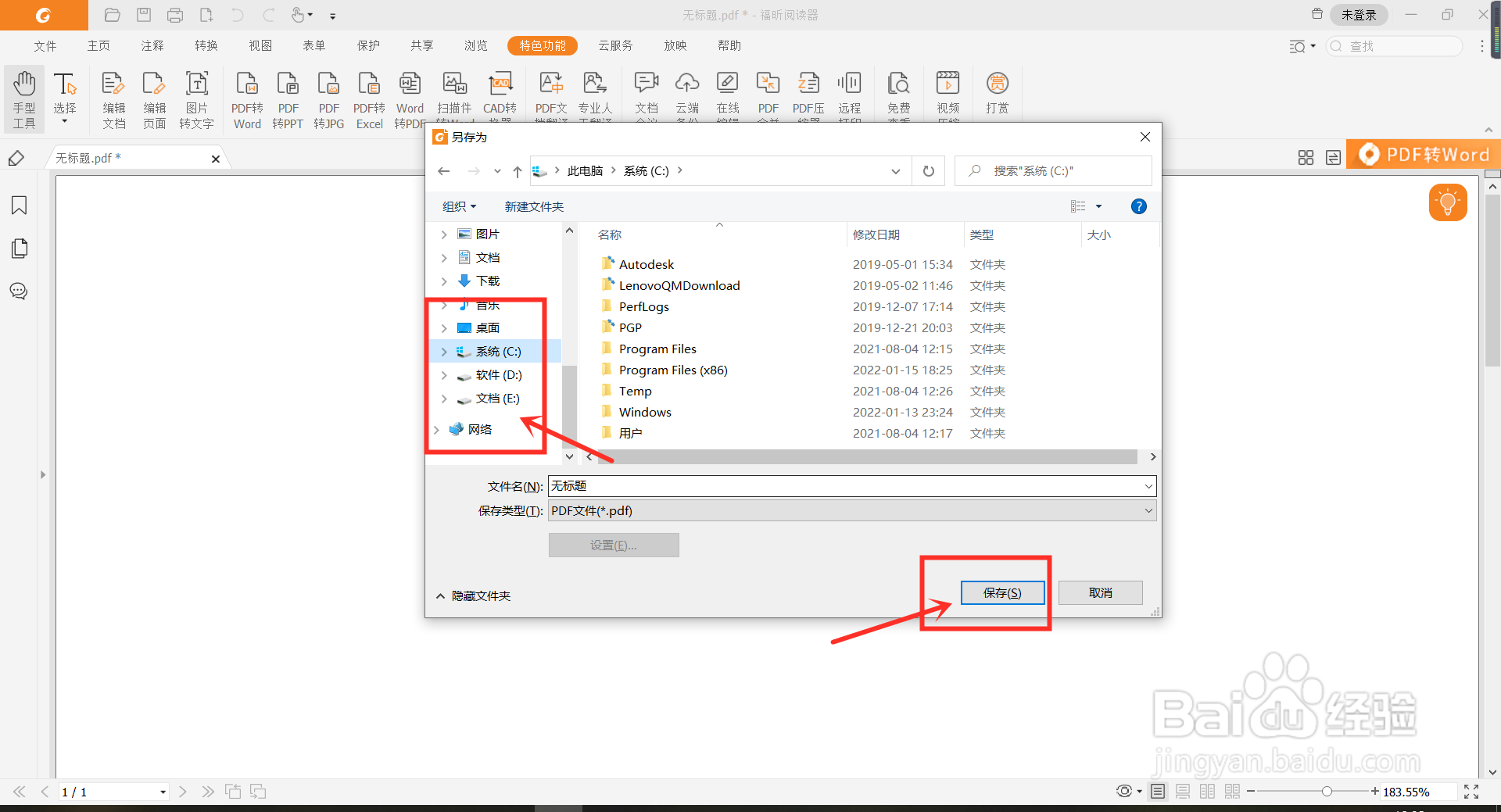Click the print icon in quick access toolbar

175,15
